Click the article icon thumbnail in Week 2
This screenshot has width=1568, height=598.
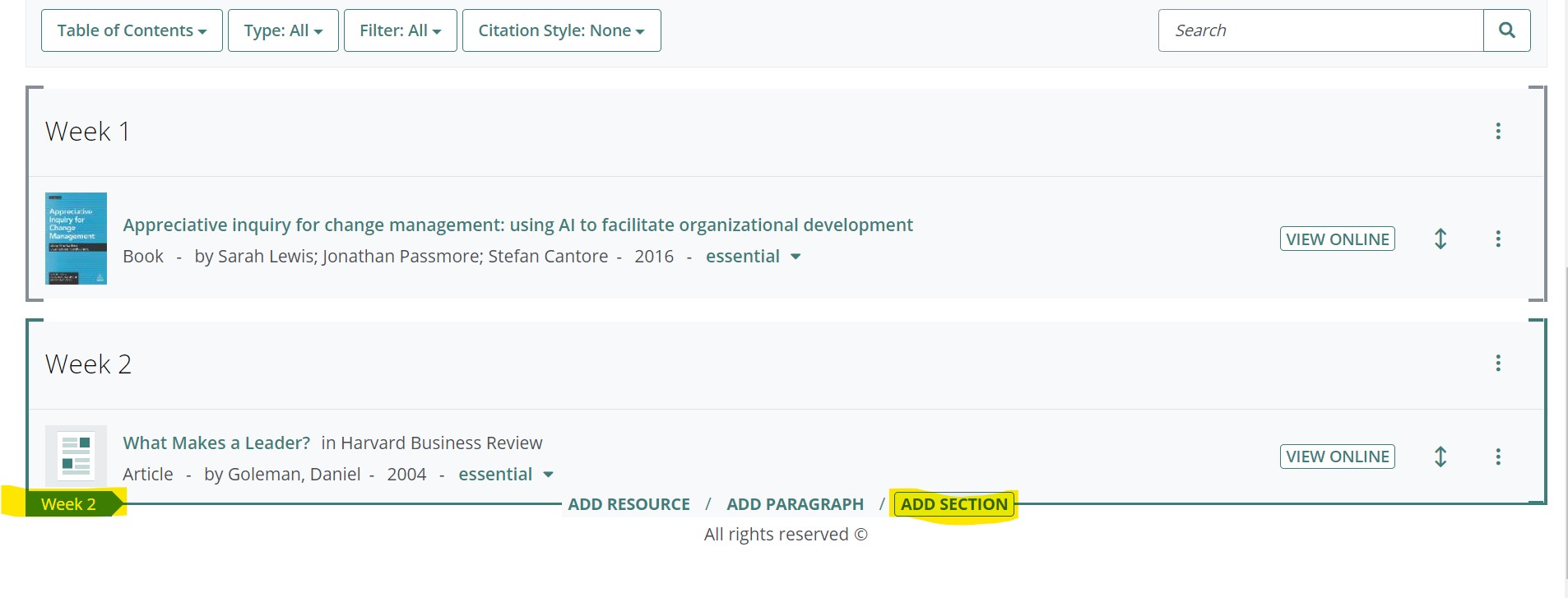coord(76,456)
